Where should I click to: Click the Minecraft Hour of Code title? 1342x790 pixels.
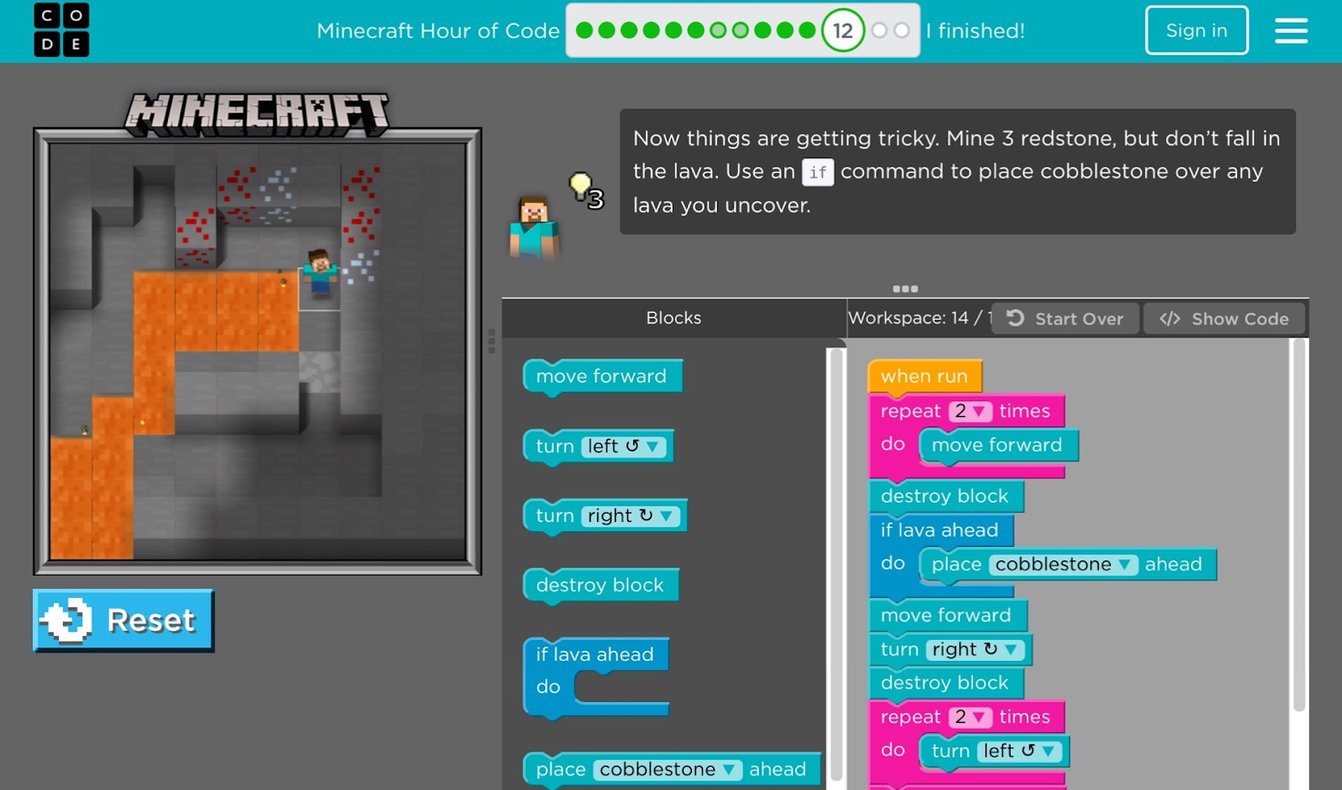438,30
